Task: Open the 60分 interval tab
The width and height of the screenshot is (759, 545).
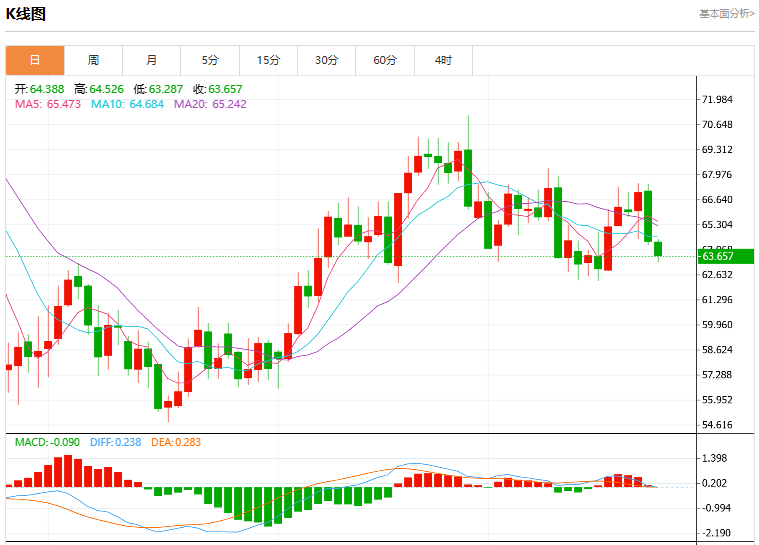Action: pos(385,61)
